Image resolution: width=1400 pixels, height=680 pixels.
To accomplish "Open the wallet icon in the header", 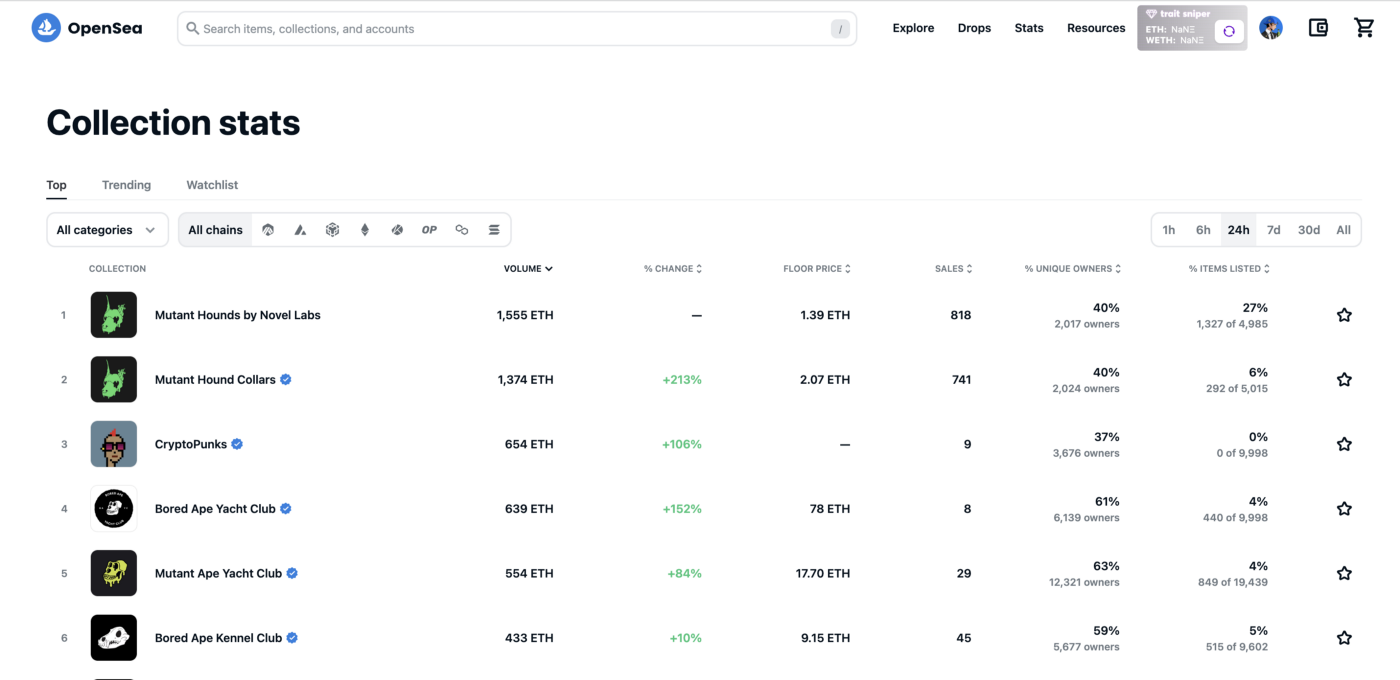I will point(1318,28).
